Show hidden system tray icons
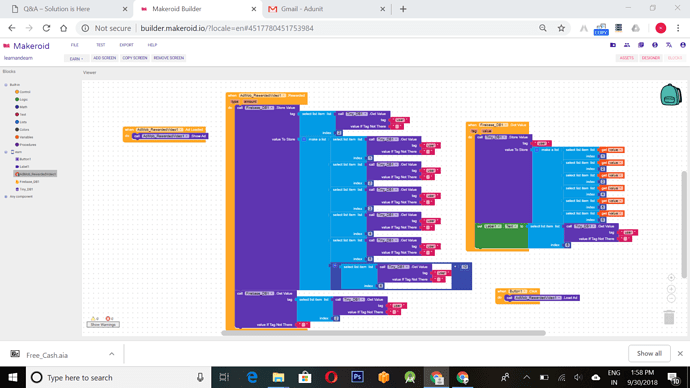Image resolution: width=690 pixels, height=388 pixels. coord(526,377)
